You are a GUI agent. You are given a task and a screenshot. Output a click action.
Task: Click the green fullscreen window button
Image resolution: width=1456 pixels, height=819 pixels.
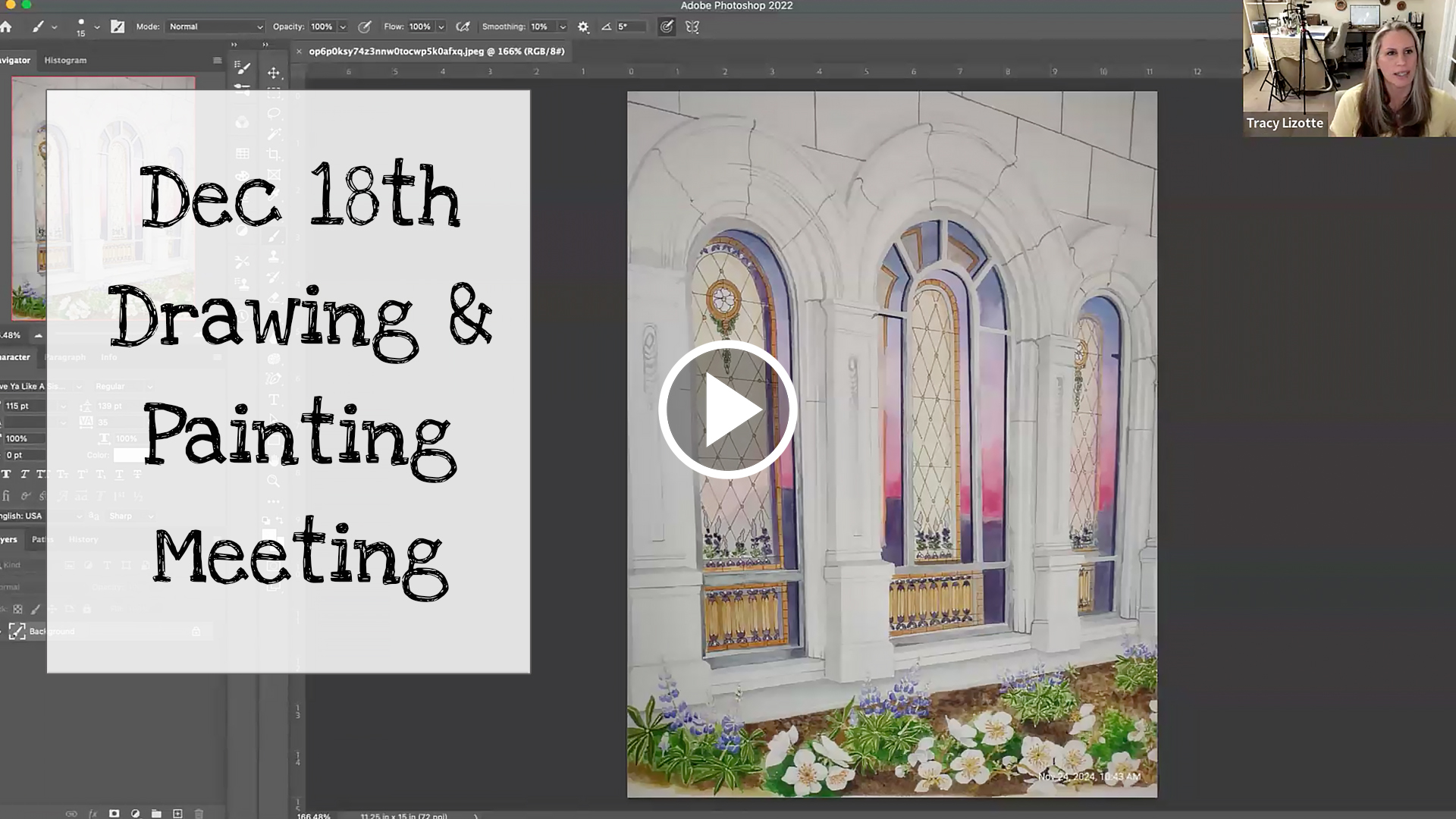coord(27,5)
